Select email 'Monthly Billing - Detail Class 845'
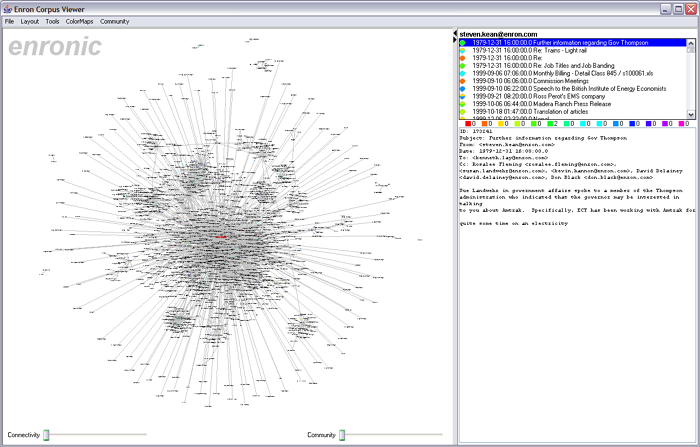Screen dimensions: 700x447 click(x=573, y=73)
